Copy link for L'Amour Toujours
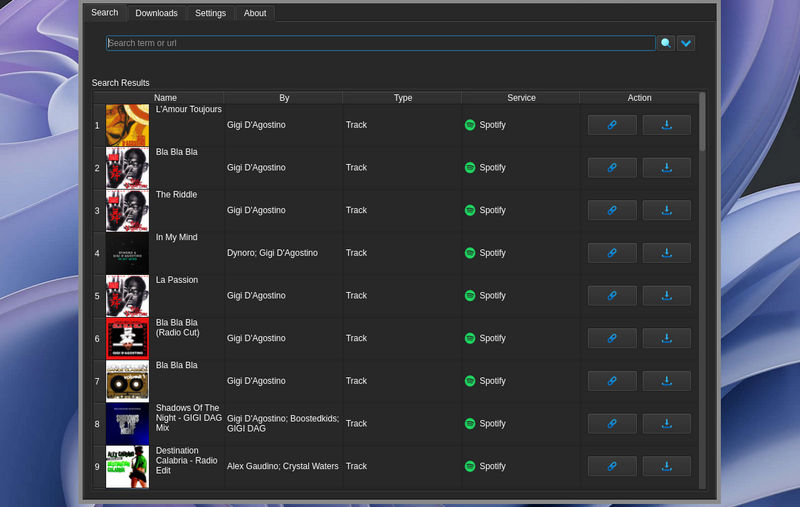Viewport: 800px width, 507px height. point(612,125)
